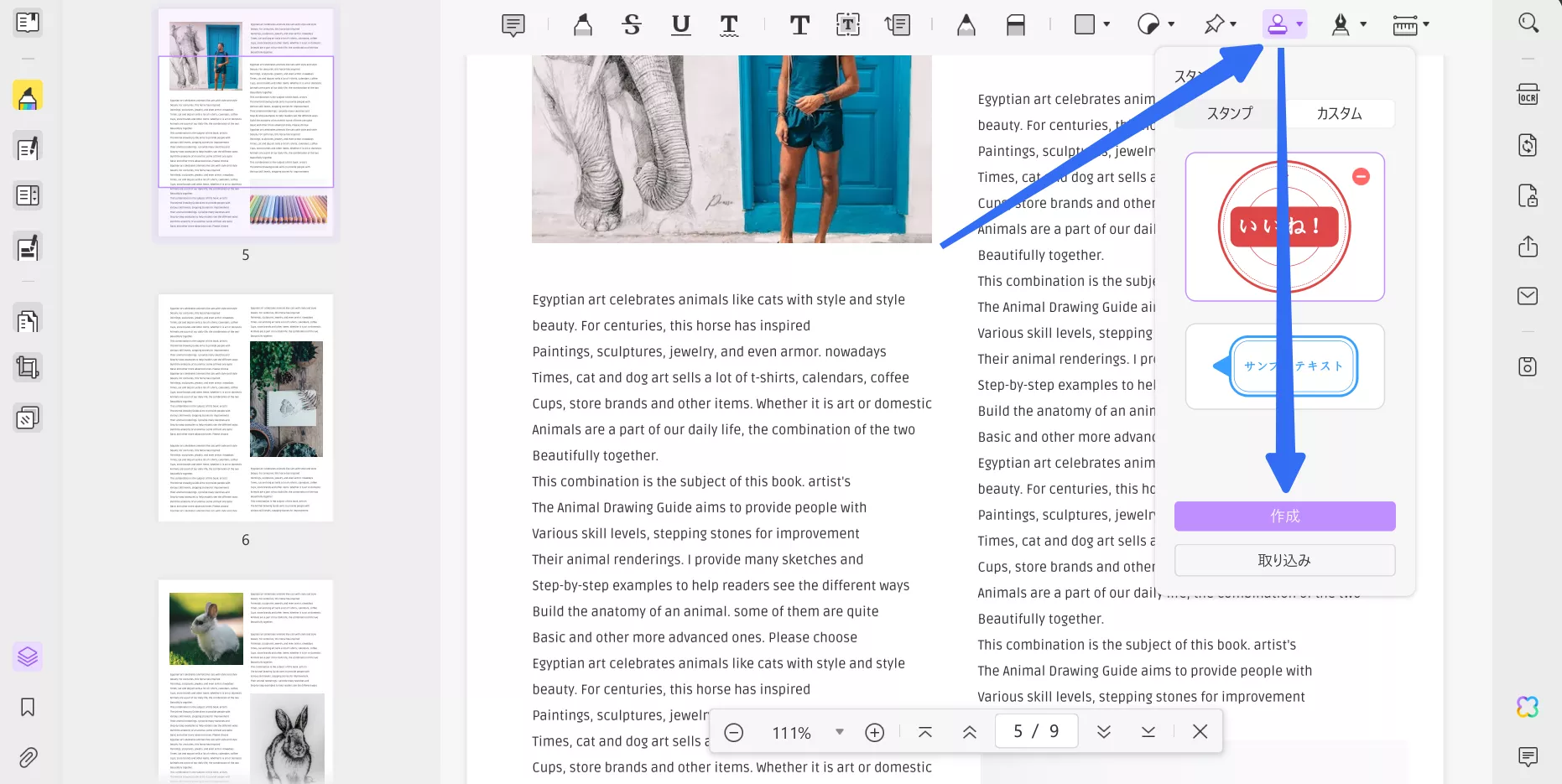Open the OCR tool in right sidebar
Viewport: 1562px width, 784px height.
[x=1528, y=94]
